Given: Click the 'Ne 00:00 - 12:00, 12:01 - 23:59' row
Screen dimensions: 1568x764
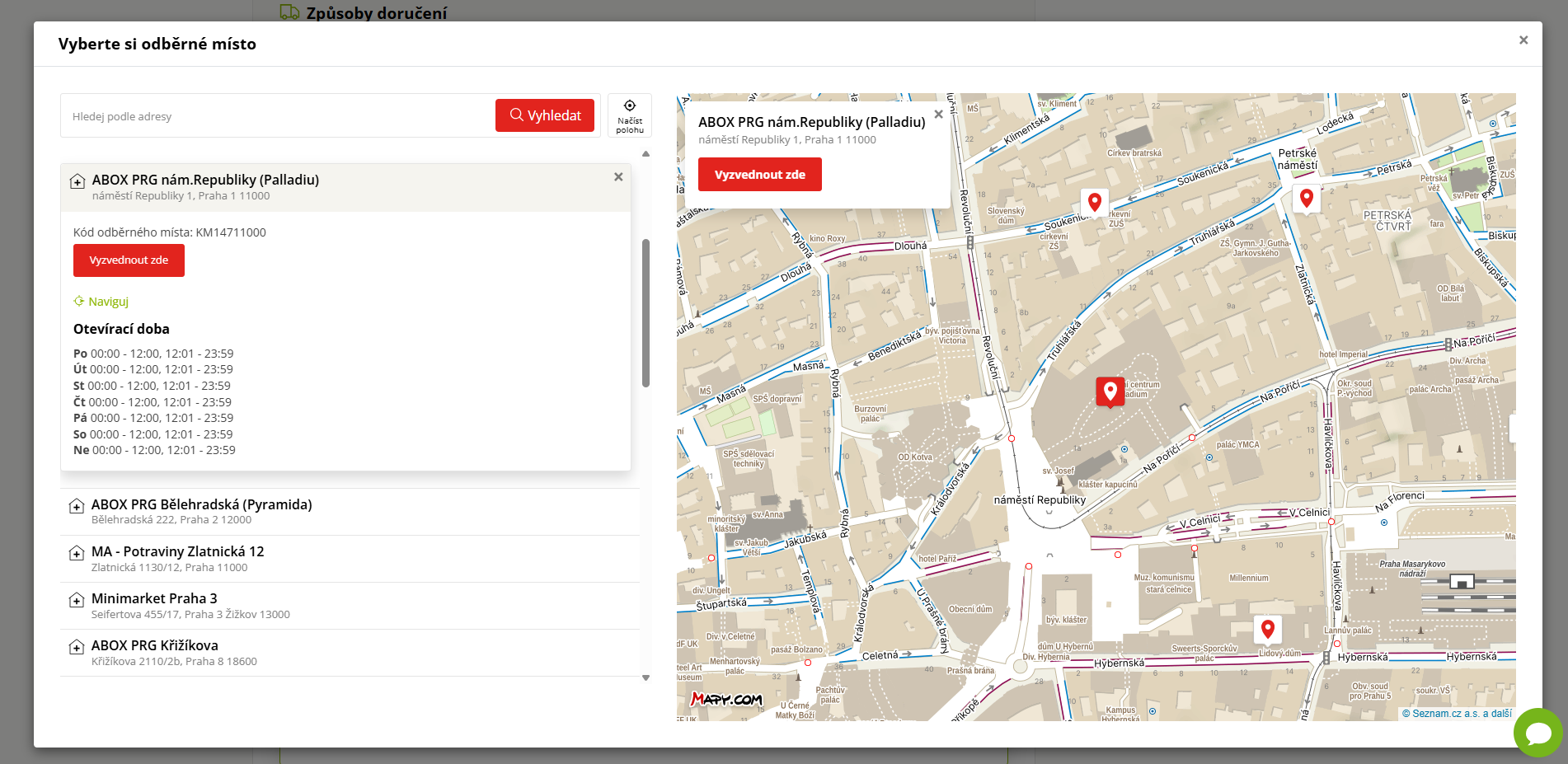Looking at the screenshot, I should tap(154, 450).
